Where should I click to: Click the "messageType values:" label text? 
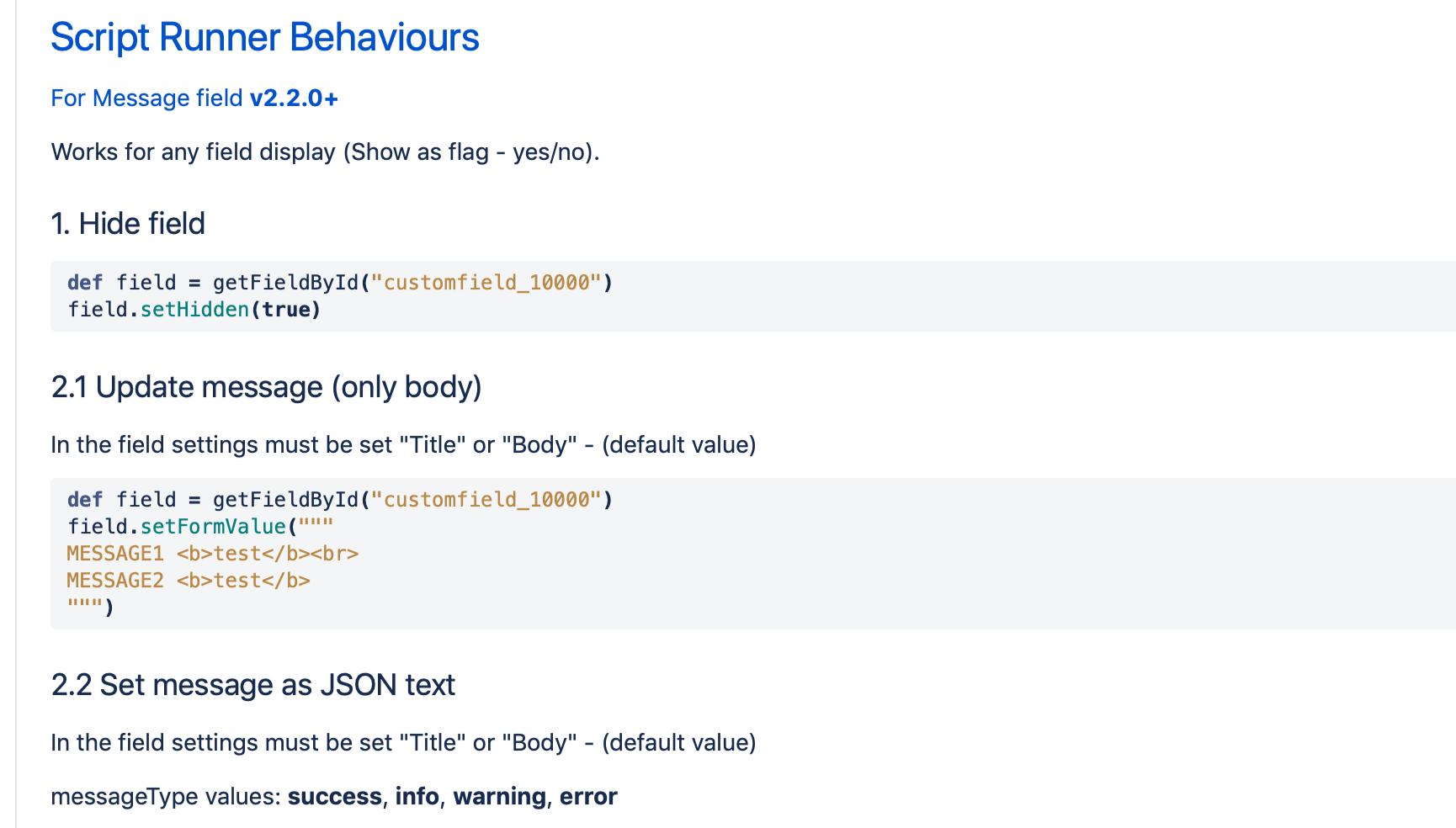coord(166,796)
